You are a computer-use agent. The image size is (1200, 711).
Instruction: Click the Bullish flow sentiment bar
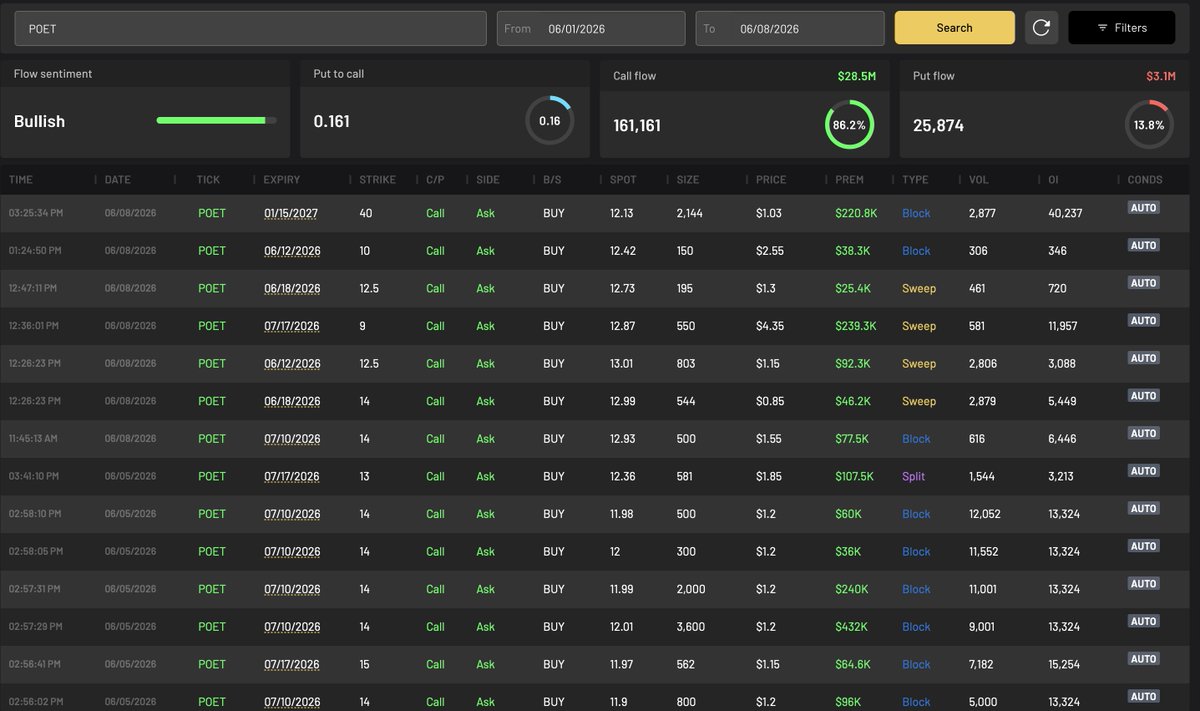pyautogui.click(x=217, y=121)
